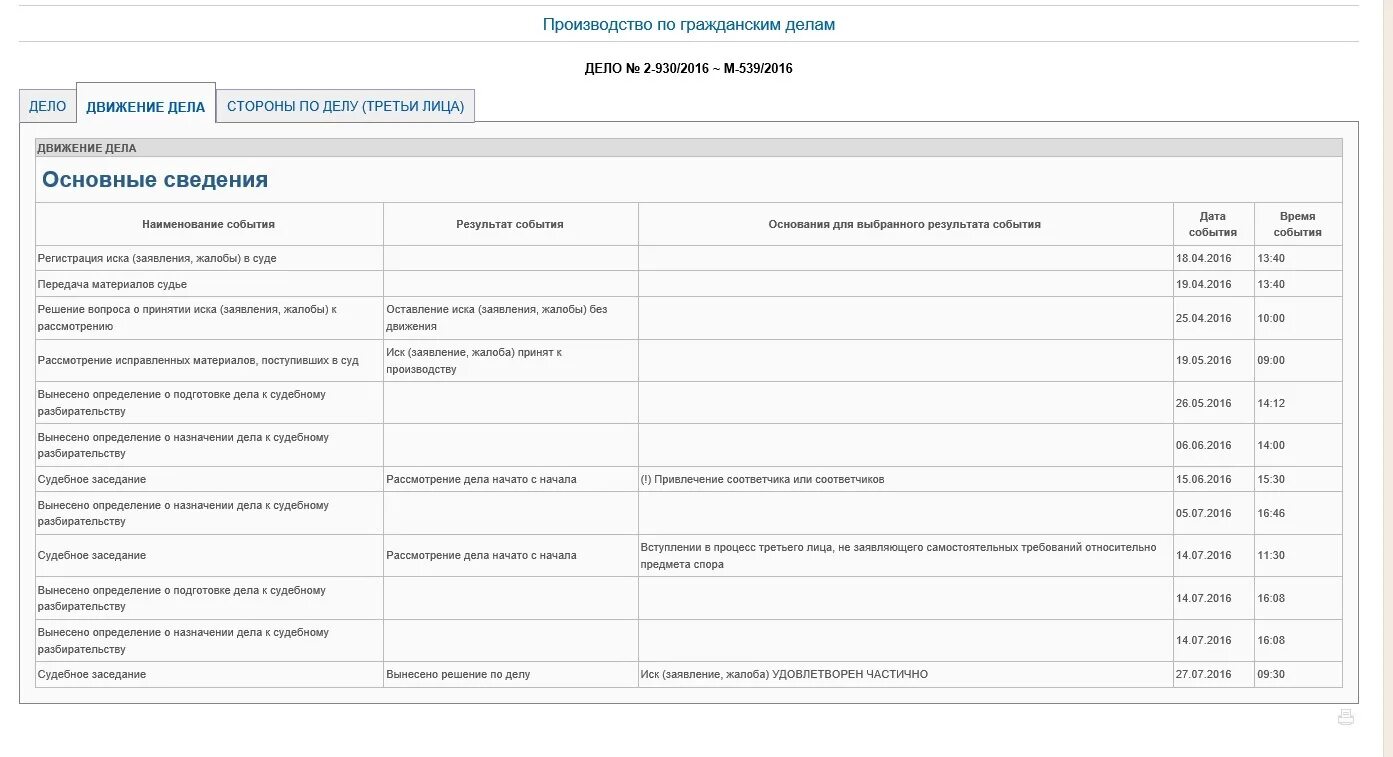This screenshot has height=757, width=1393.
Task: Click date 18.04.2016
Action: 1204,258
